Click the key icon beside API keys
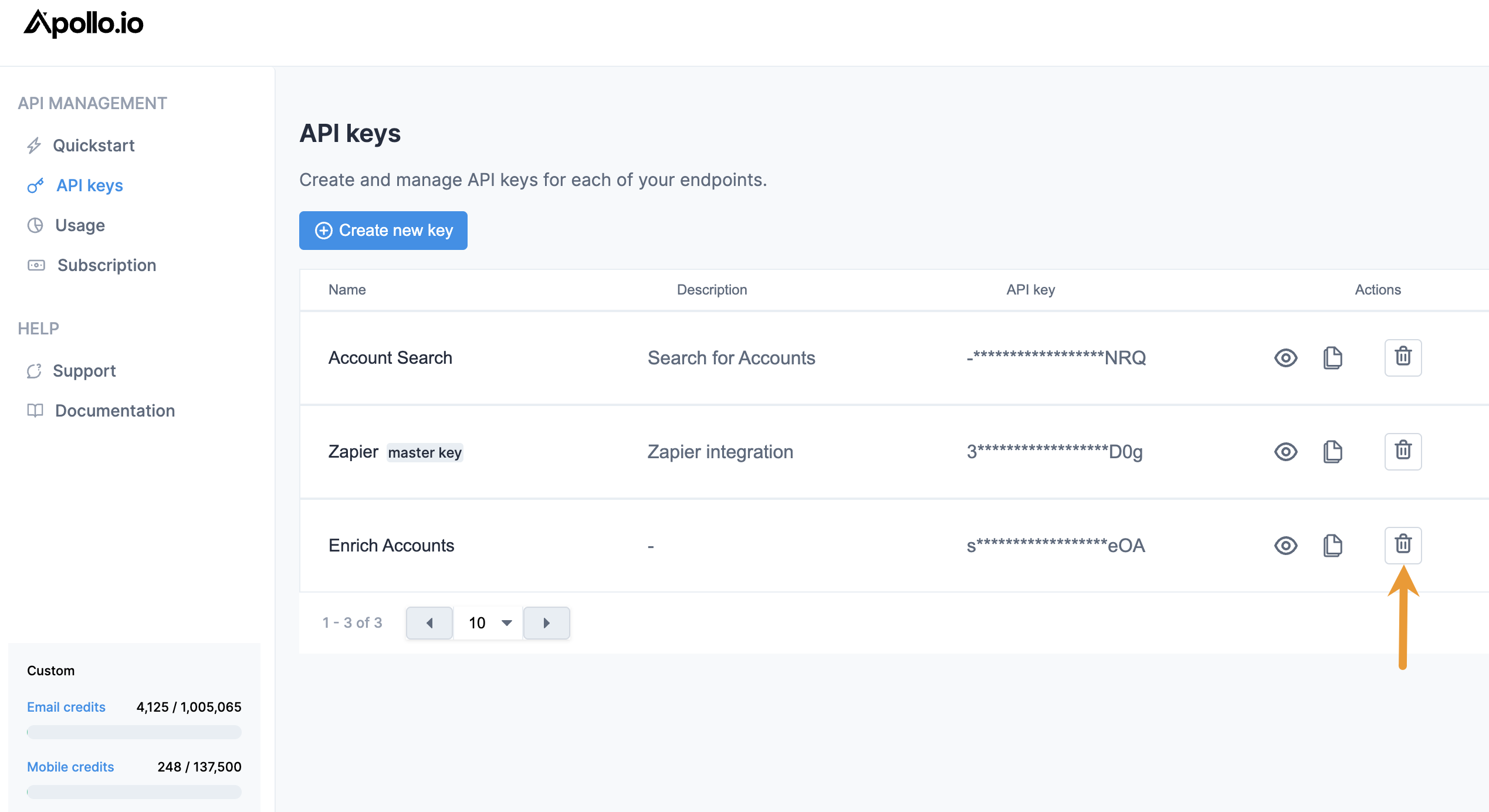The width and height of the screenshot is (1489, 812). click(x=35, y=185)
